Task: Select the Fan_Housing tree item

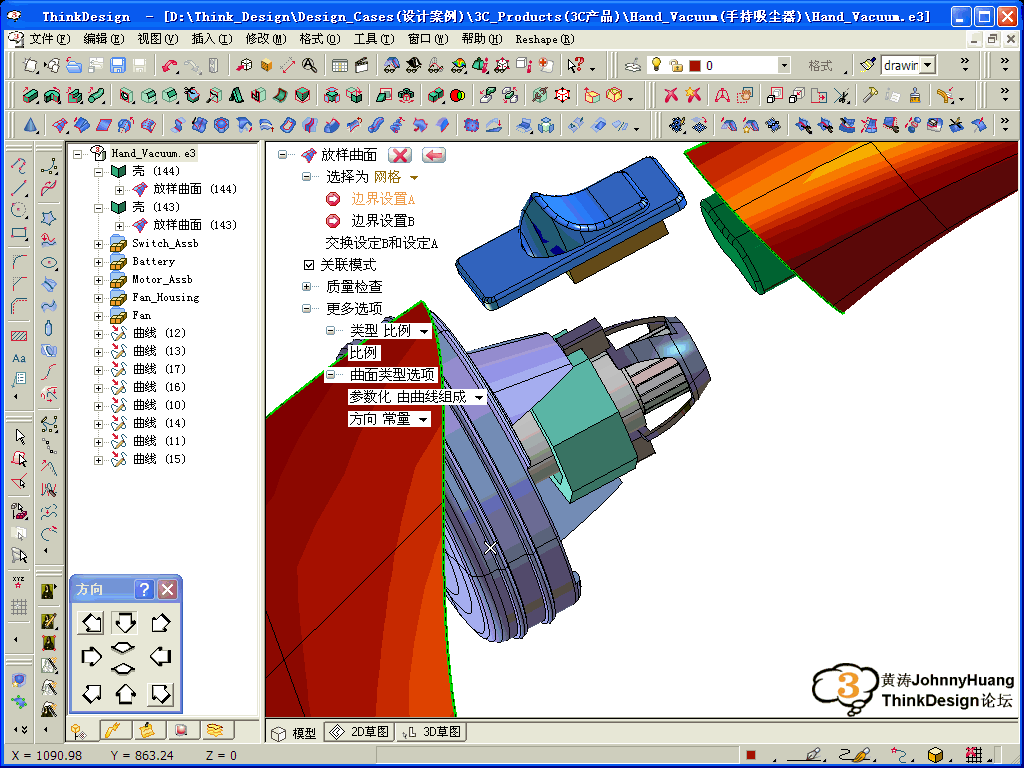Action: pyautogui.click(x=165, y=298)
